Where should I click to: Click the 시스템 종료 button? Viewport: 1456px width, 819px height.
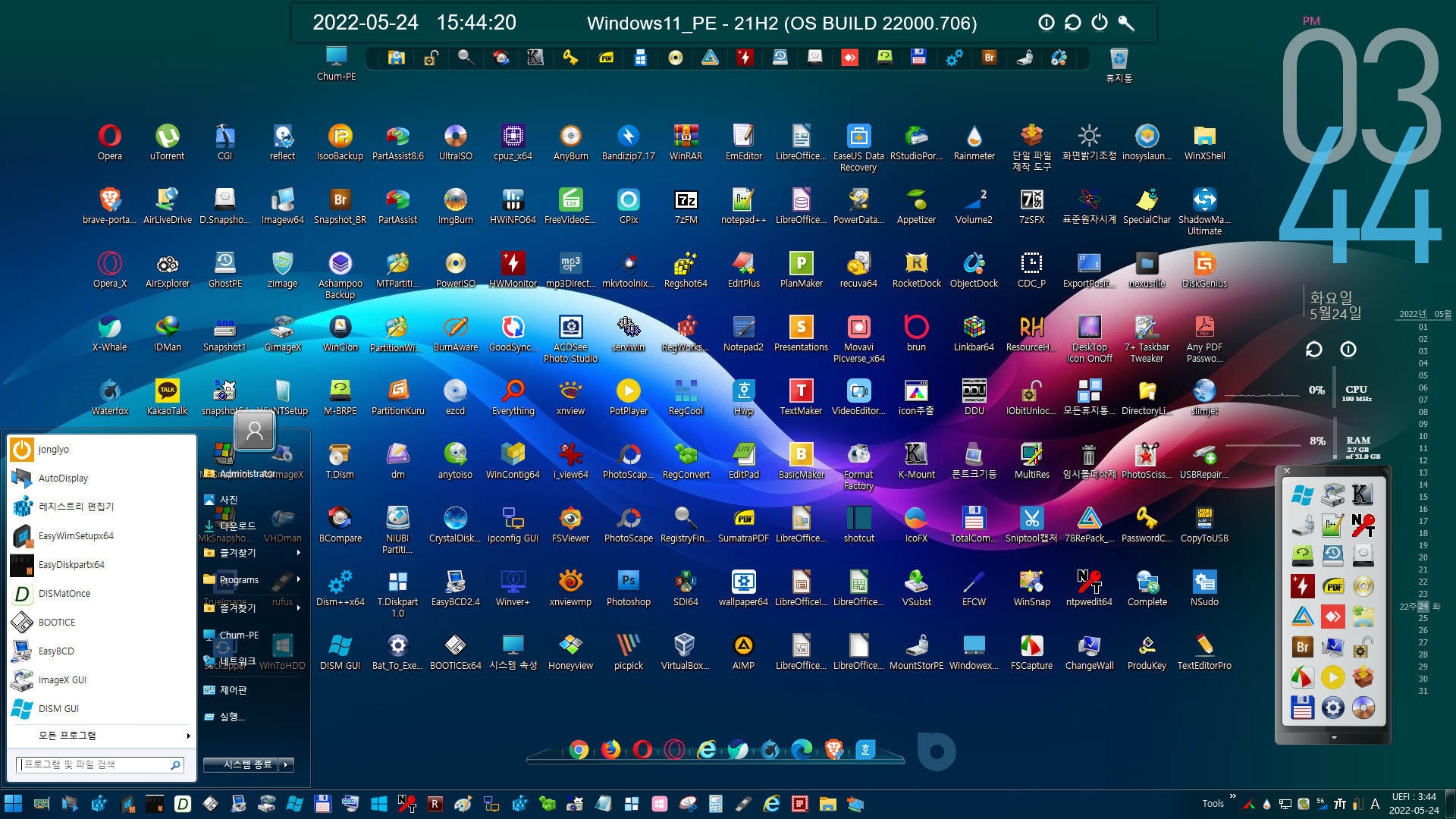pyautogui.click(x=241, y=764)
